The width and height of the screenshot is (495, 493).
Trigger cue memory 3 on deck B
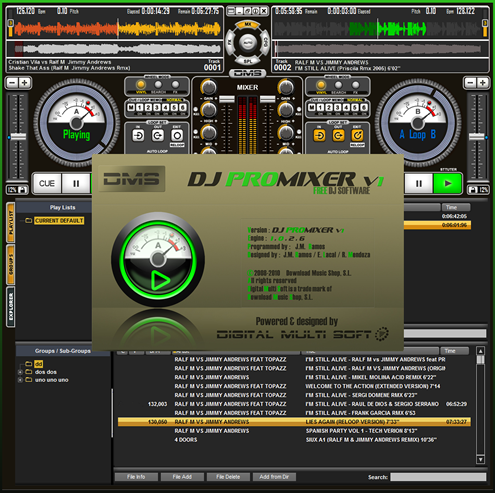(338, 107)
